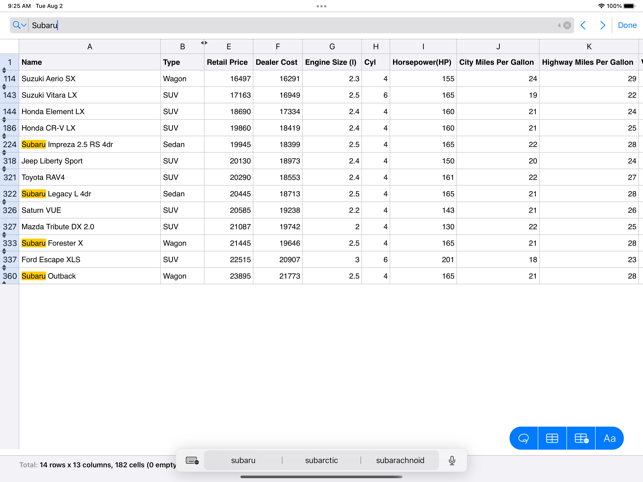Check the battery status indicator
The height and width of the screenshot is (482, 643).
tap(629, 6)
